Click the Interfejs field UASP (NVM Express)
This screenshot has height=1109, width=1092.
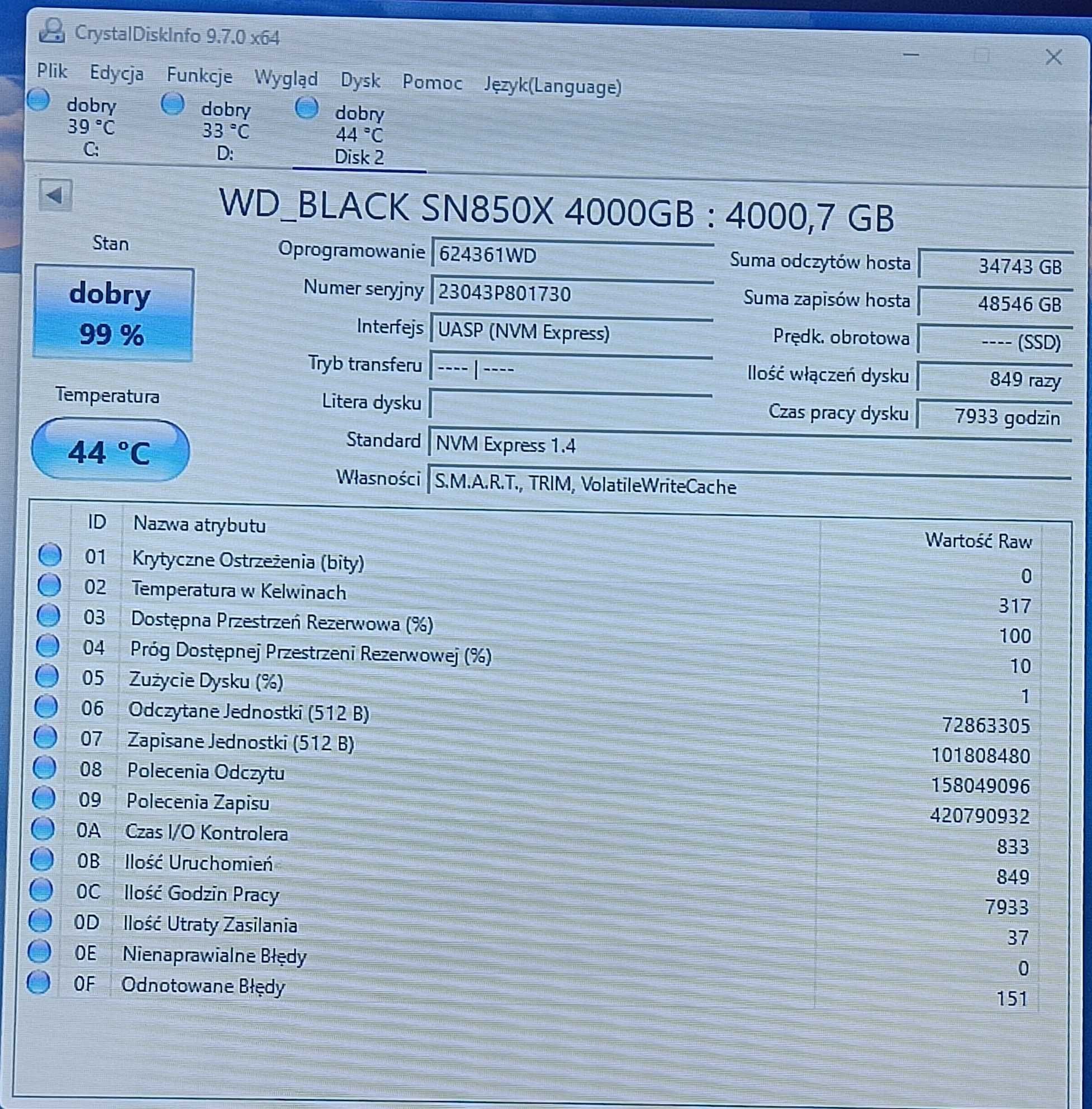pos(571,332)
